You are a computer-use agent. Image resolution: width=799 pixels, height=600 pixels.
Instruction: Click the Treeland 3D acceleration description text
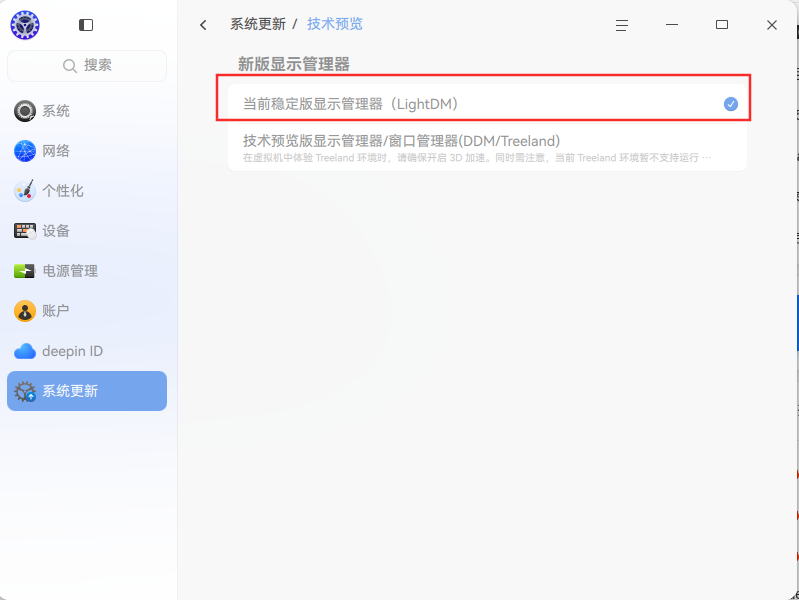477,158
